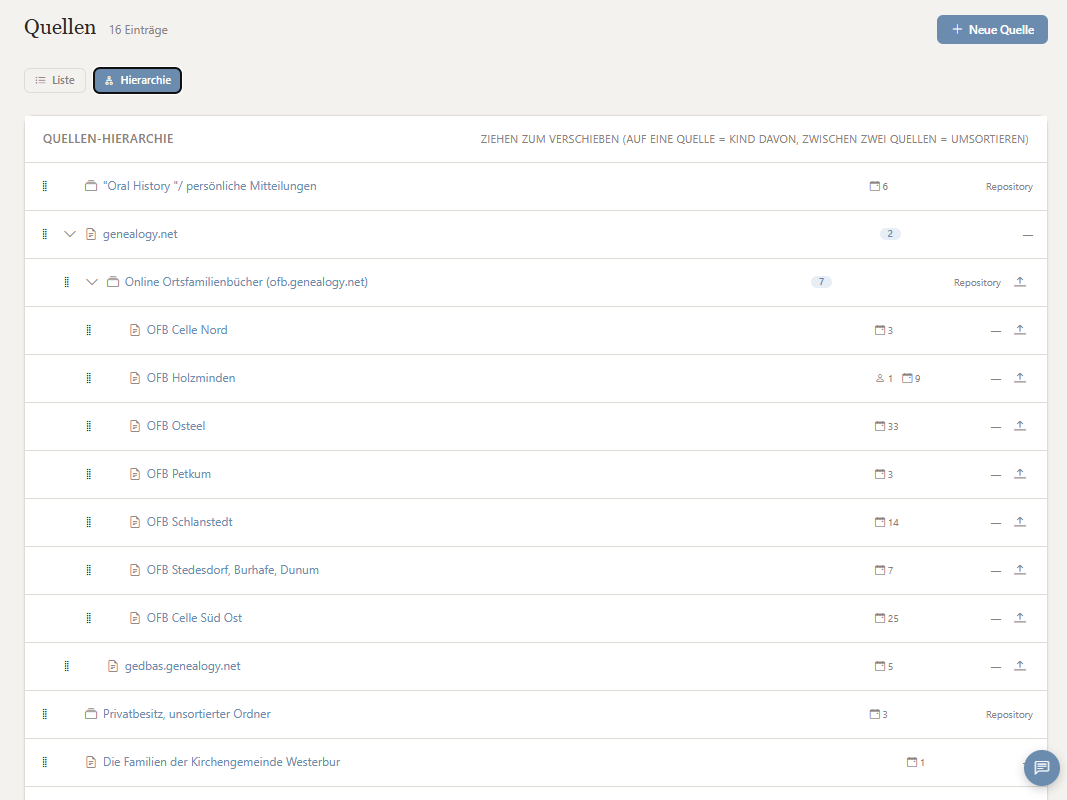Click the child count badge on genealogy.net
Screen dimensions: 1067x800
coord(890,234)
